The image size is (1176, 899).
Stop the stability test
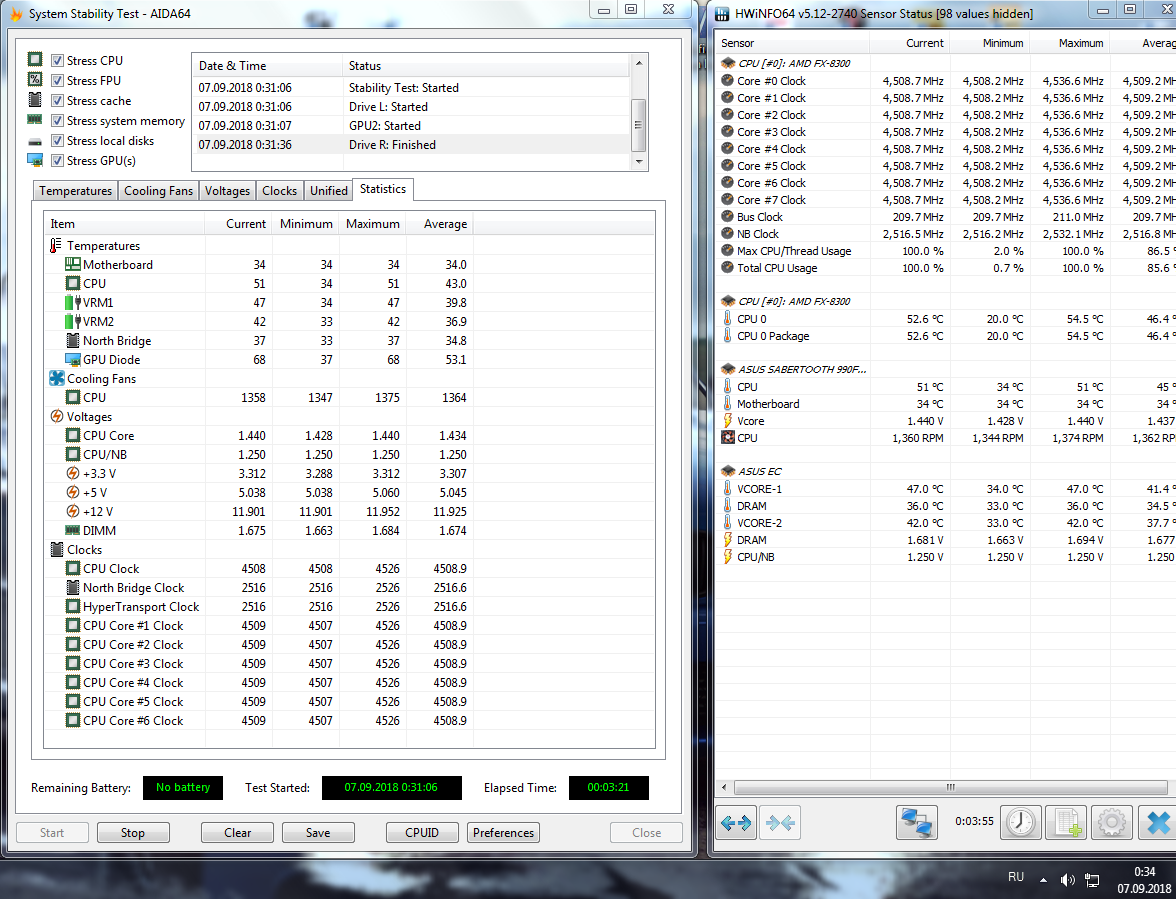[133, 832]
